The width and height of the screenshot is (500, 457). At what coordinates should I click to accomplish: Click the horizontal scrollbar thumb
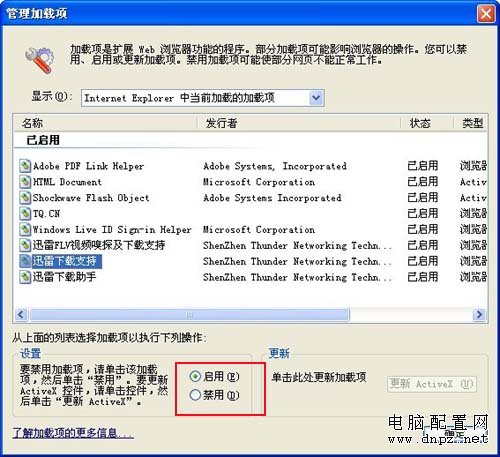190,314
